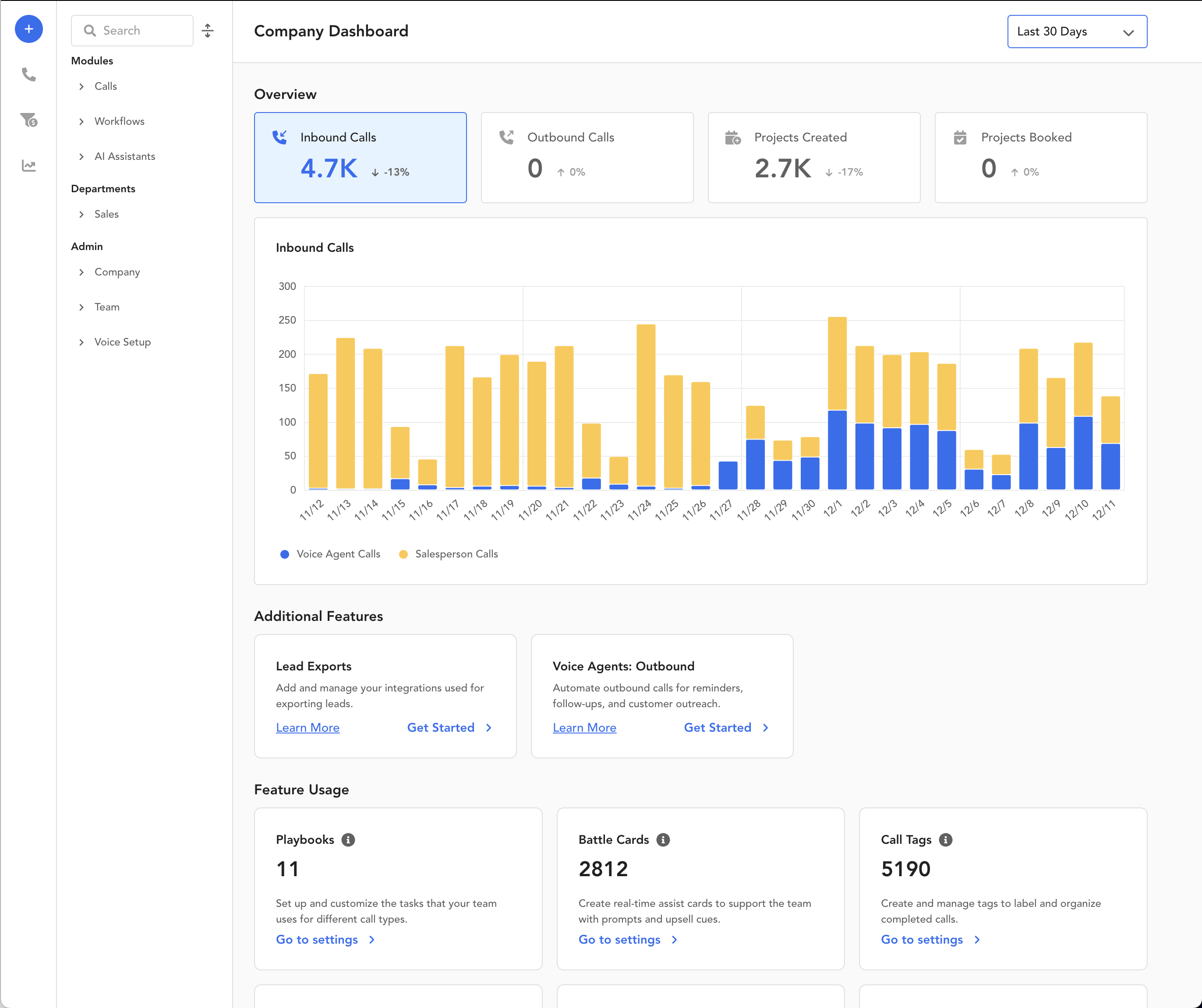Screen dimensions: 1202x1008
Task: Select the Projects Created overview card
Action: (813, 157)
